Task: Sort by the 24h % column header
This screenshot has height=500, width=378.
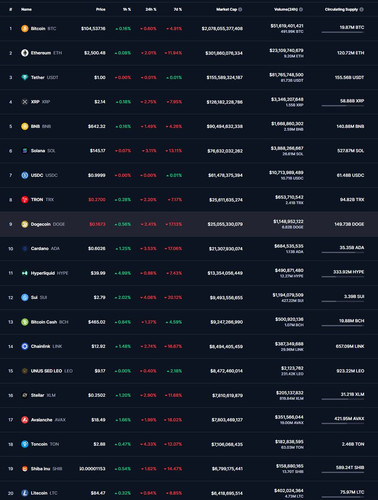Action: [x=151, y=9]
